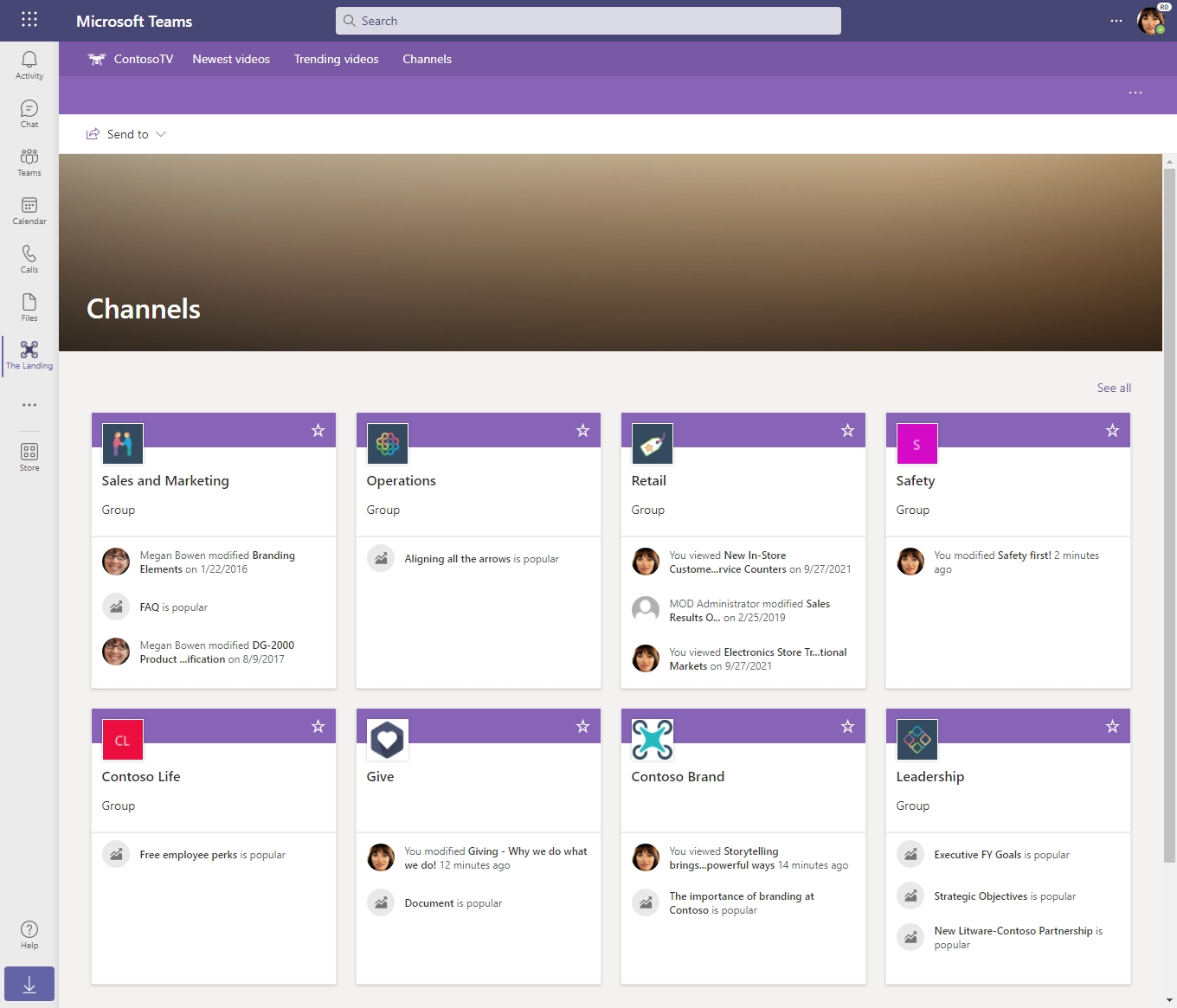Open Settings and more ellipsis in title bar

coord(1116,21)
